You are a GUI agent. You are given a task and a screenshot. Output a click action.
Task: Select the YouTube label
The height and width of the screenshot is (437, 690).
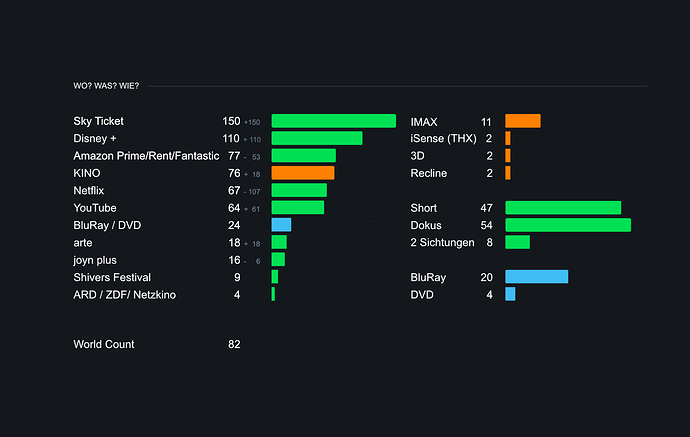(95, 208)
